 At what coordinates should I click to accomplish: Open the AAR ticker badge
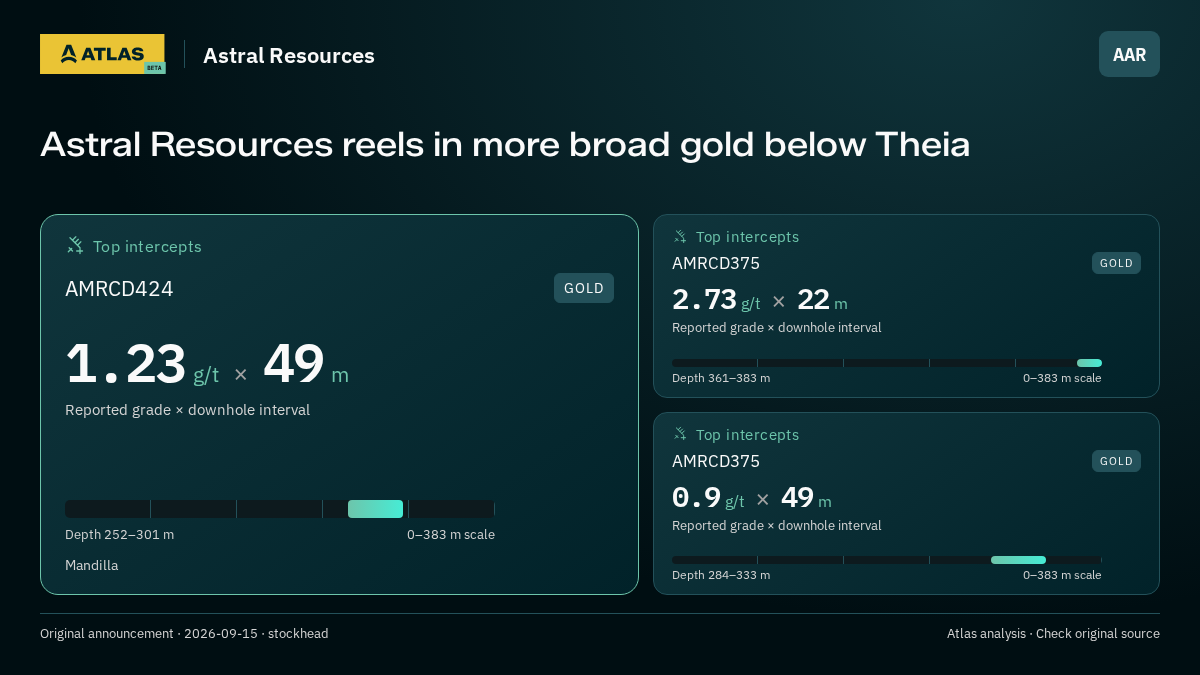tap(1129, 54)
